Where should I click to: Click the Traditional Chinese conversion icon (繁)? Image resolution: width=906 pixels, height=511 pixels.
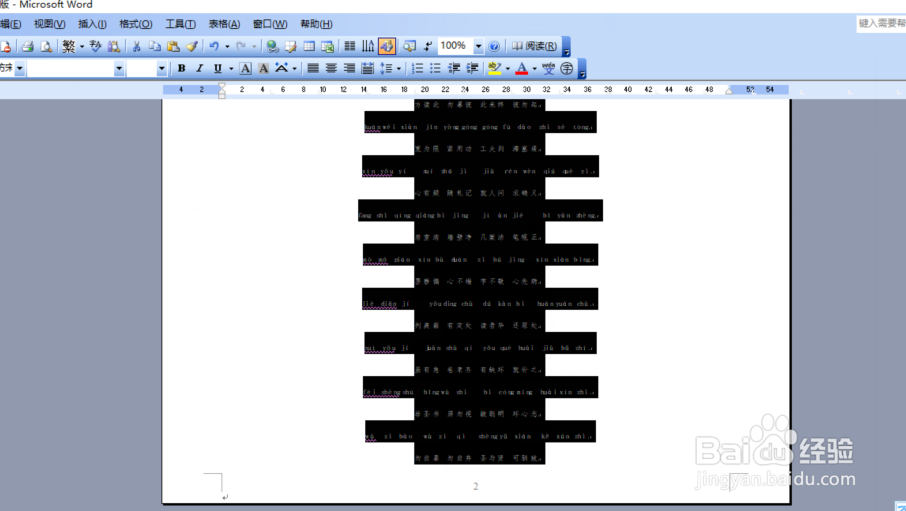click(x=68, y=46)
